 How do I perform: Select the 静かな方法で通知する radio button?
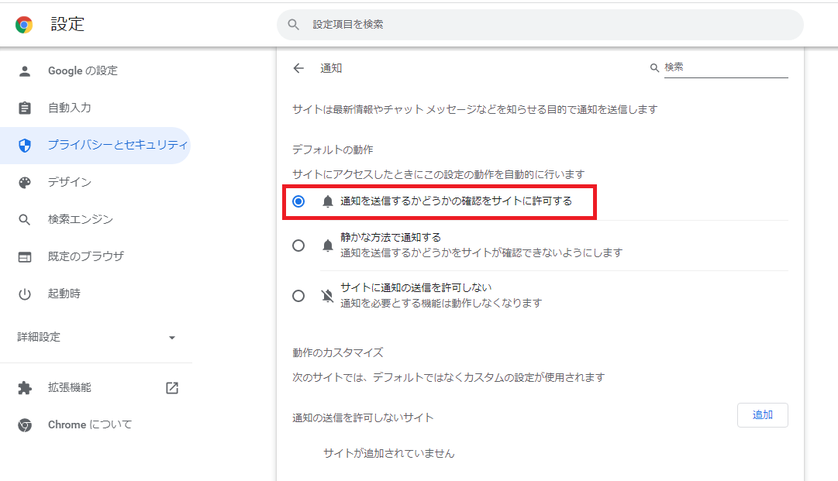(x=298, y=245)
